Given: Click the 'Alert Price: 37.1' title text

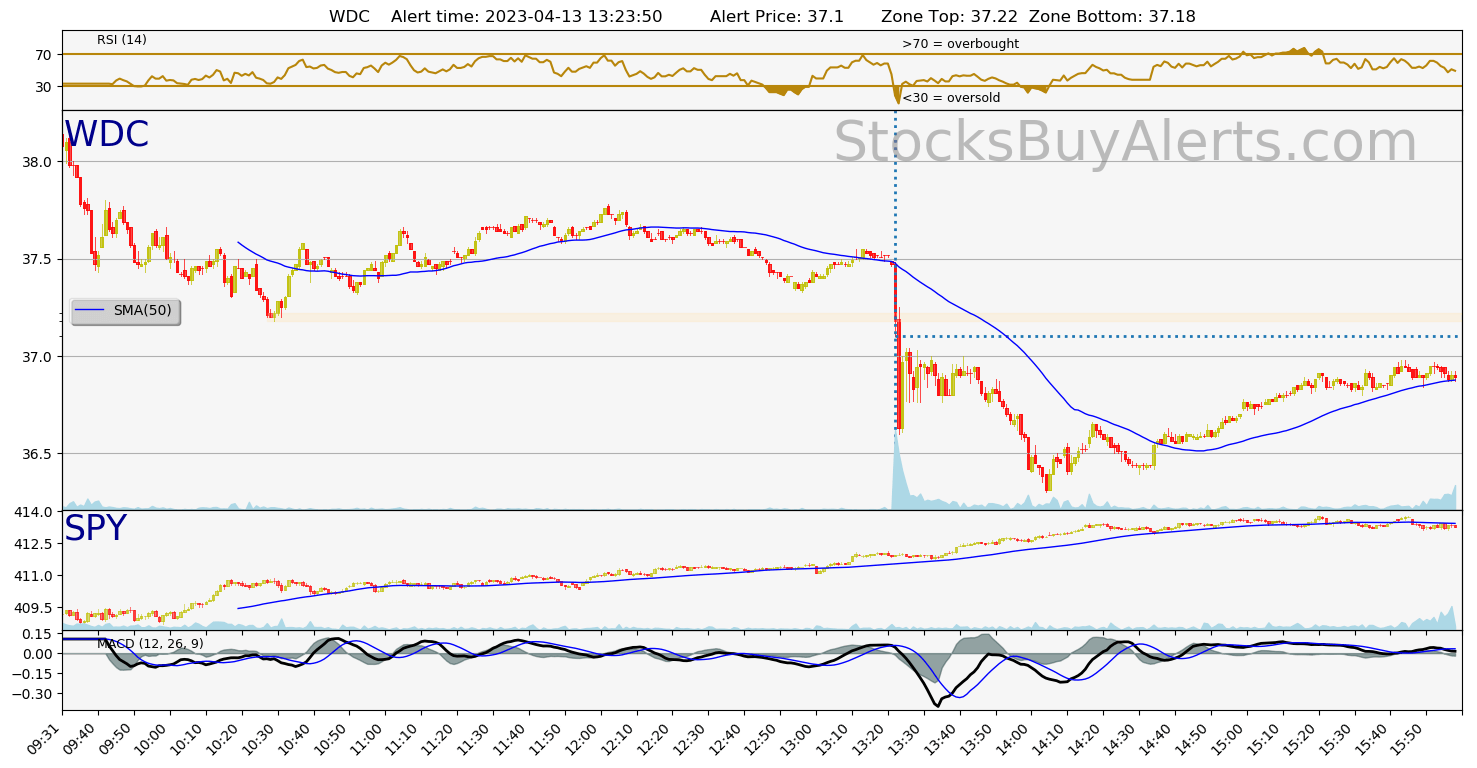Looking at the screenshot, I should tap(777, 17).
